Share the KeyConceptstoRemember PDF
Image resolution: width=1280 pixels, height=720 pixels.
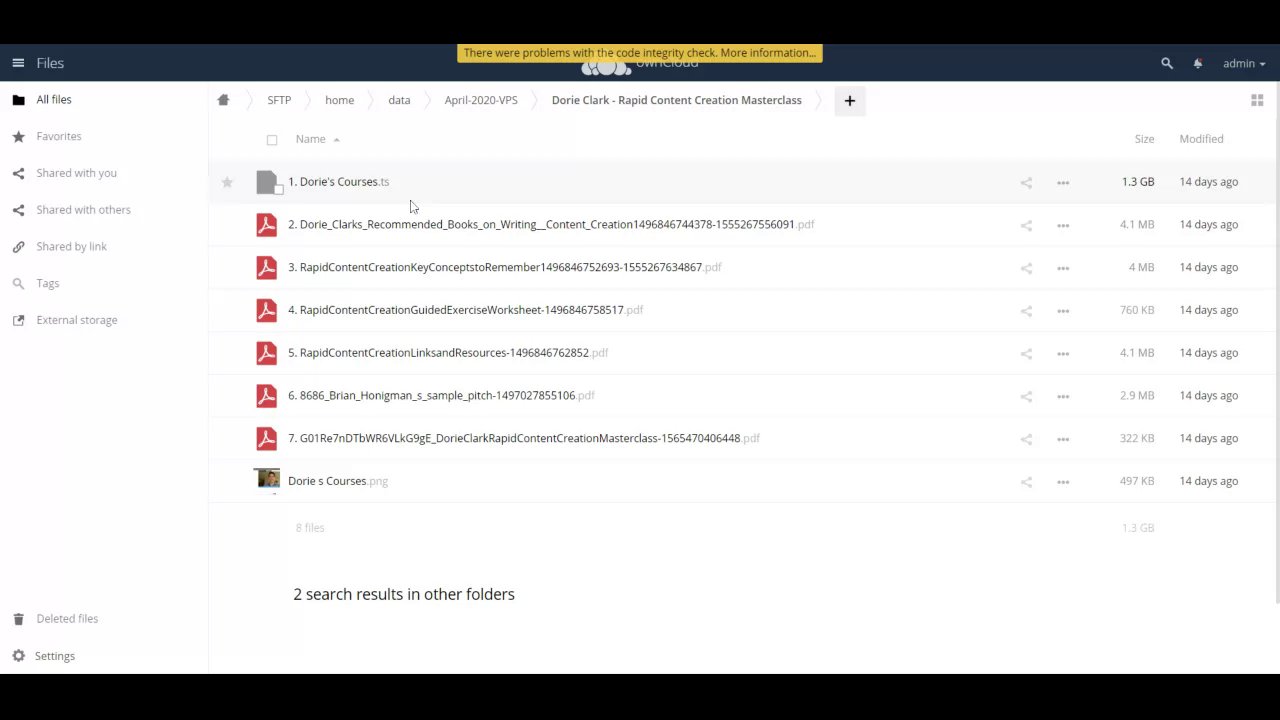pyautogui.click(x=1026, y=269)
